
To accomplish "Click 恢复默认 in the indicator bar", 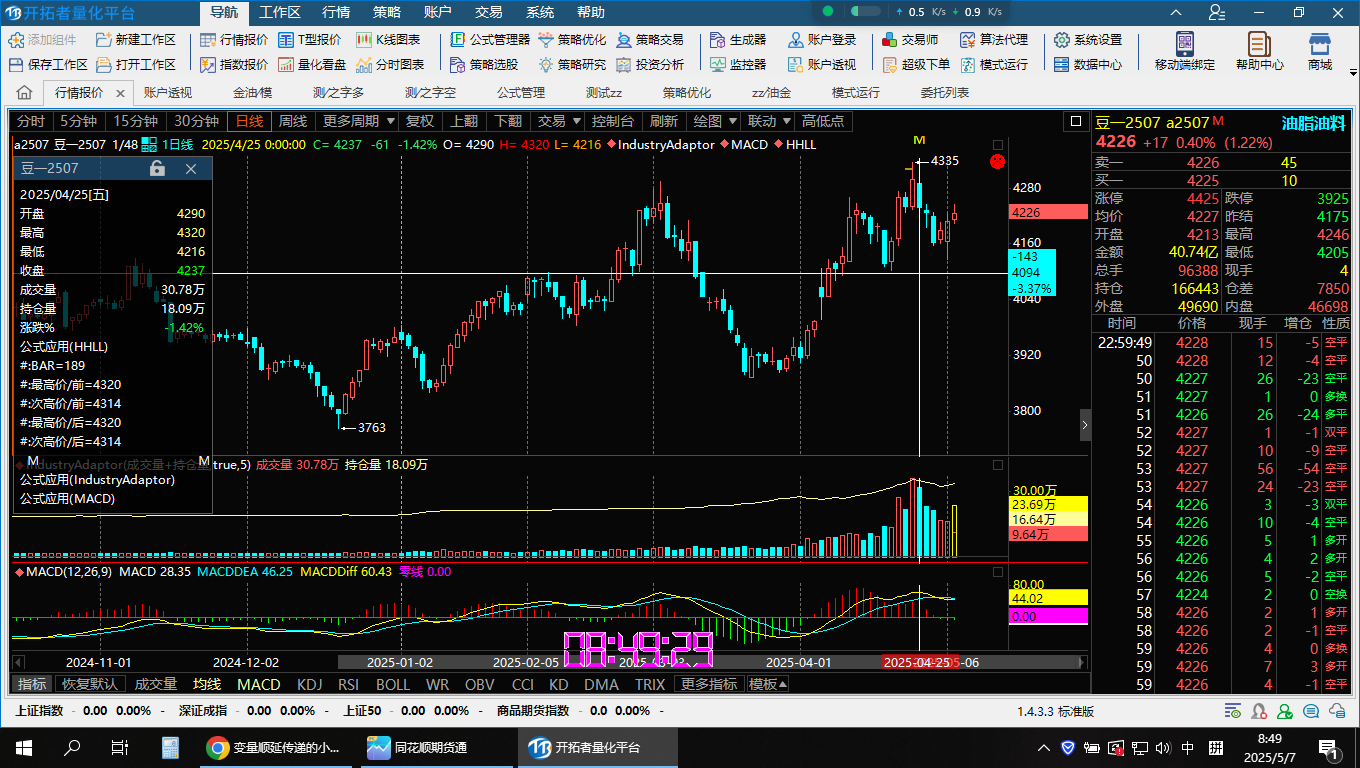I will [90, 684].
